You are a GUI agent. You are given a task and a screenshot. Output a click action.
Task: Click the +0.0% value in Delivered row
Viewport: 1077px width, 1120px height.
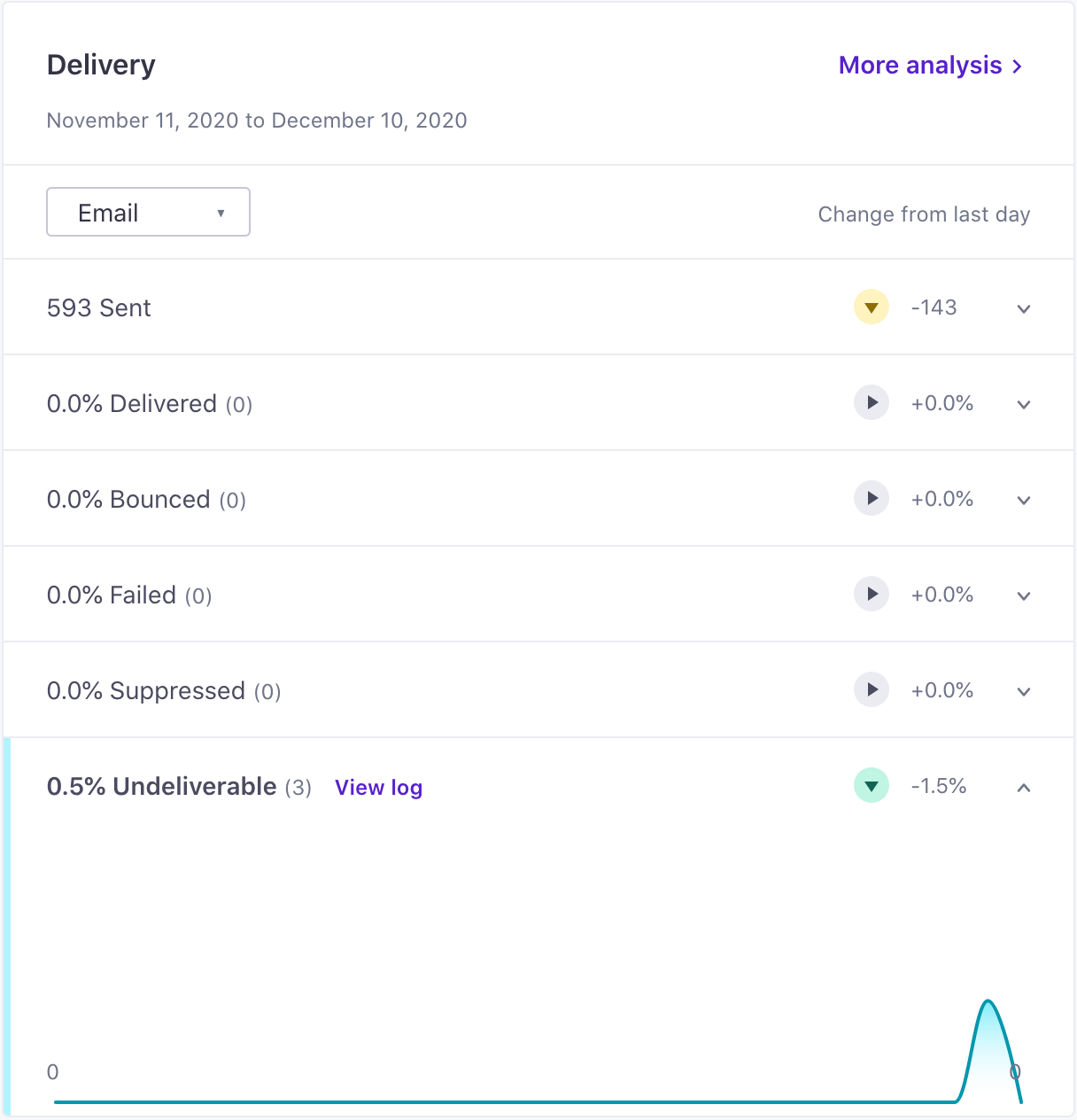(942, 403)
